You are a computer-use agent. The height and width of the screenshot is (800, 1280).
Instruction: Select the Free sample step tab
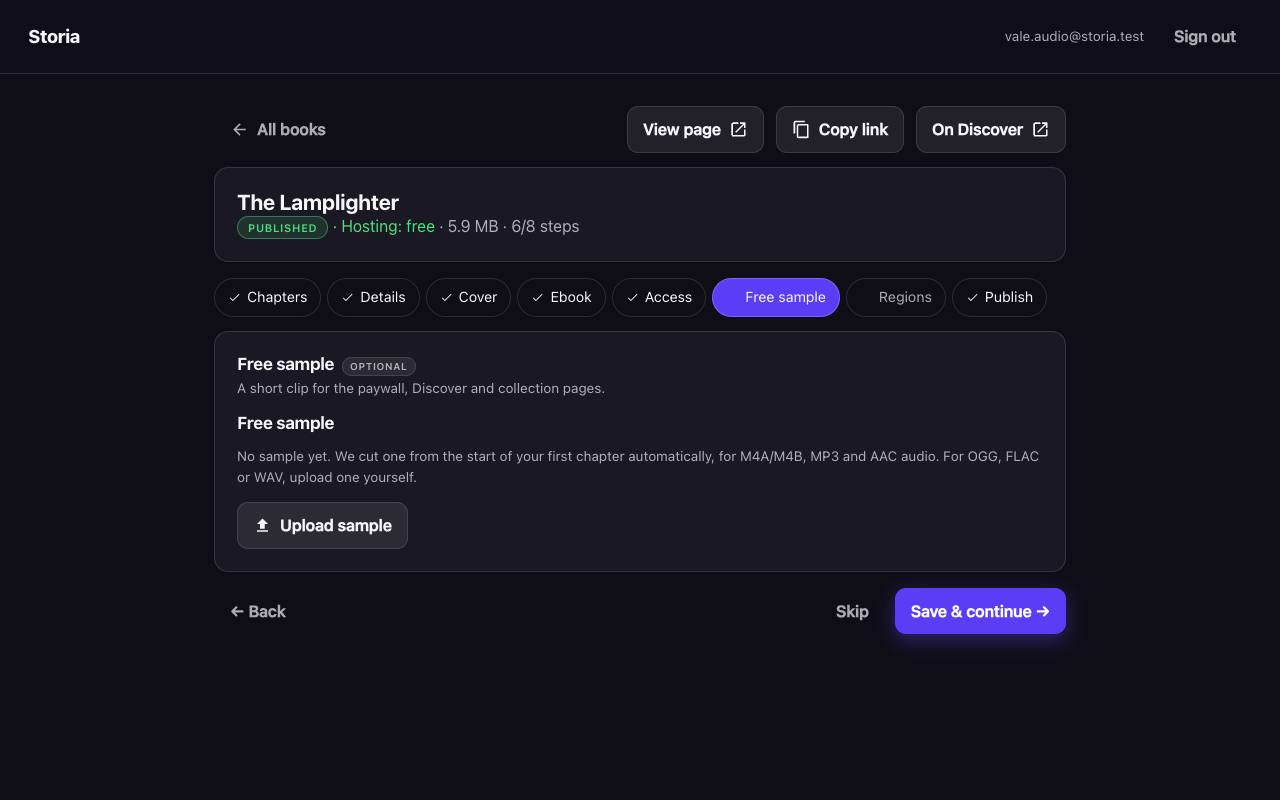point(776,297)
